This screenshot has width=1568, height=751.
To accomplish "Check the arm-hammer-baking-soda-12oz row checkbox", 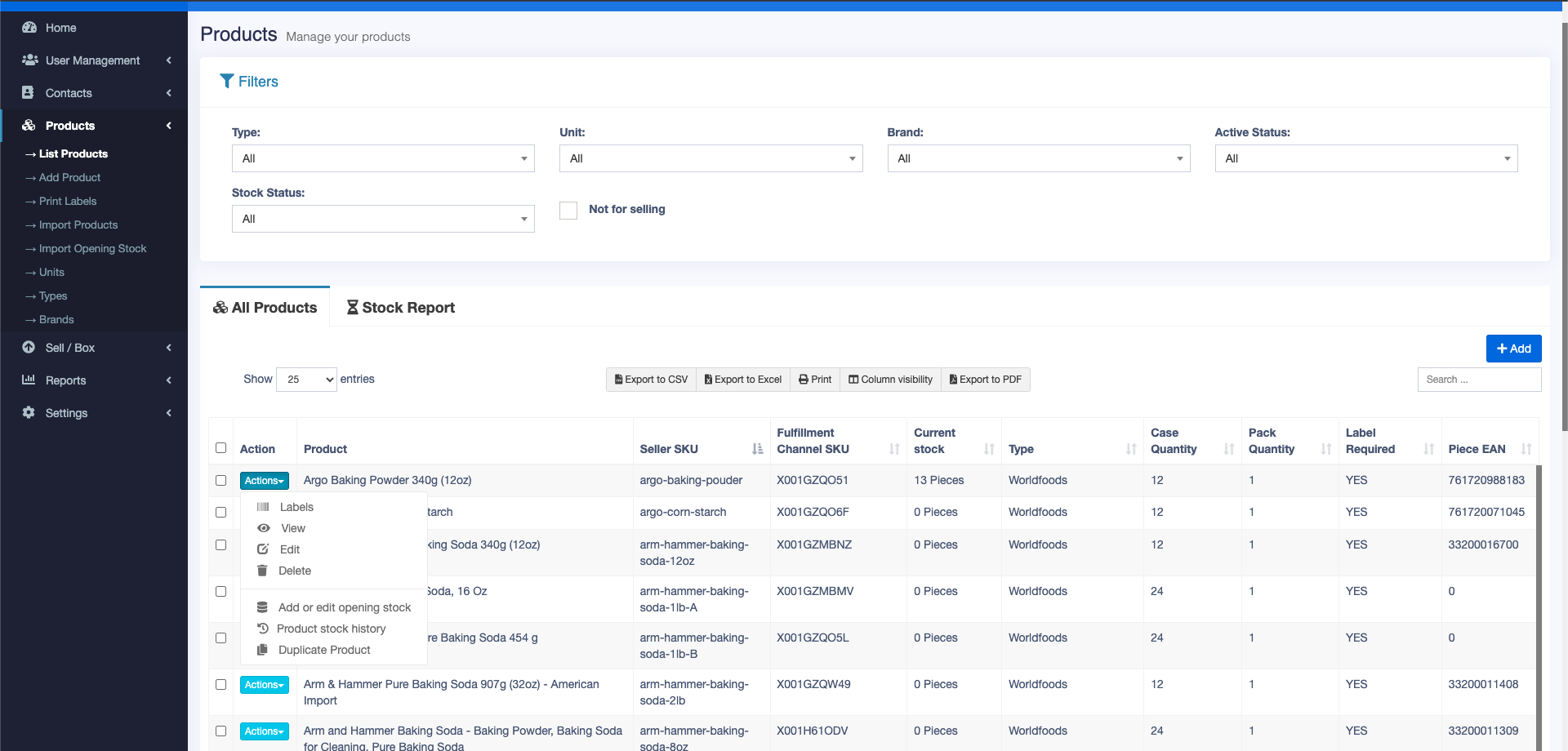I will pyautogui.click(x=220, y=544).
